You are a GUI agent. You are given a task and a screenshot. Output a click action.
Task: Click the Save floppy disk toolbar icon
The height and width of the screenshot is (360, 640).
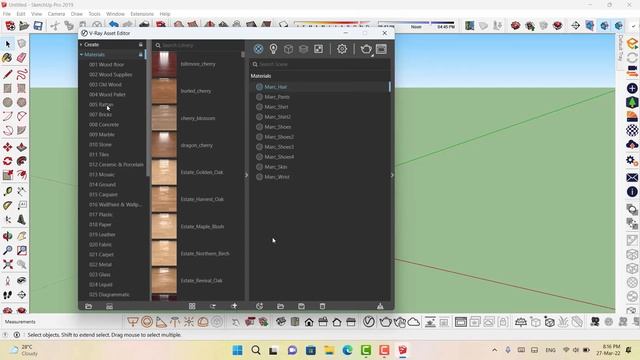click(x=38, y=26)
